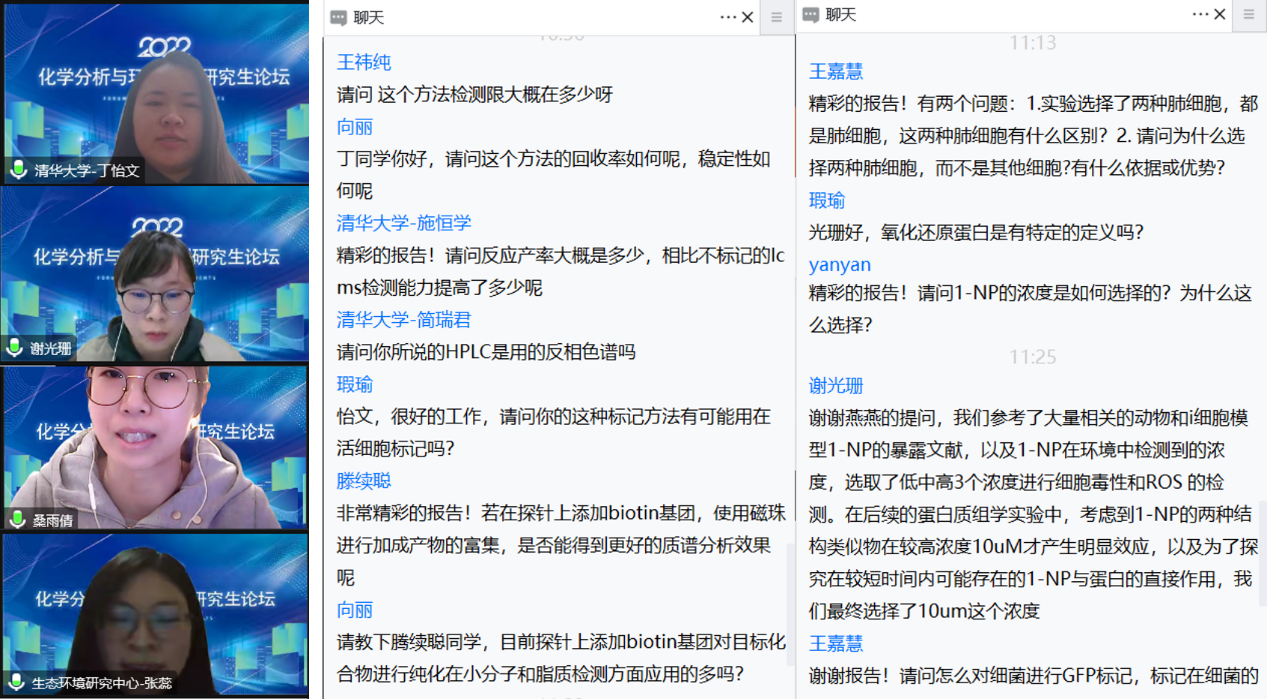The height and width of the screenshot is (699, 1267).
Task: Click the sender name 清华大学-简瑞君
Action: pyautogui.click(x=404, y=320)
